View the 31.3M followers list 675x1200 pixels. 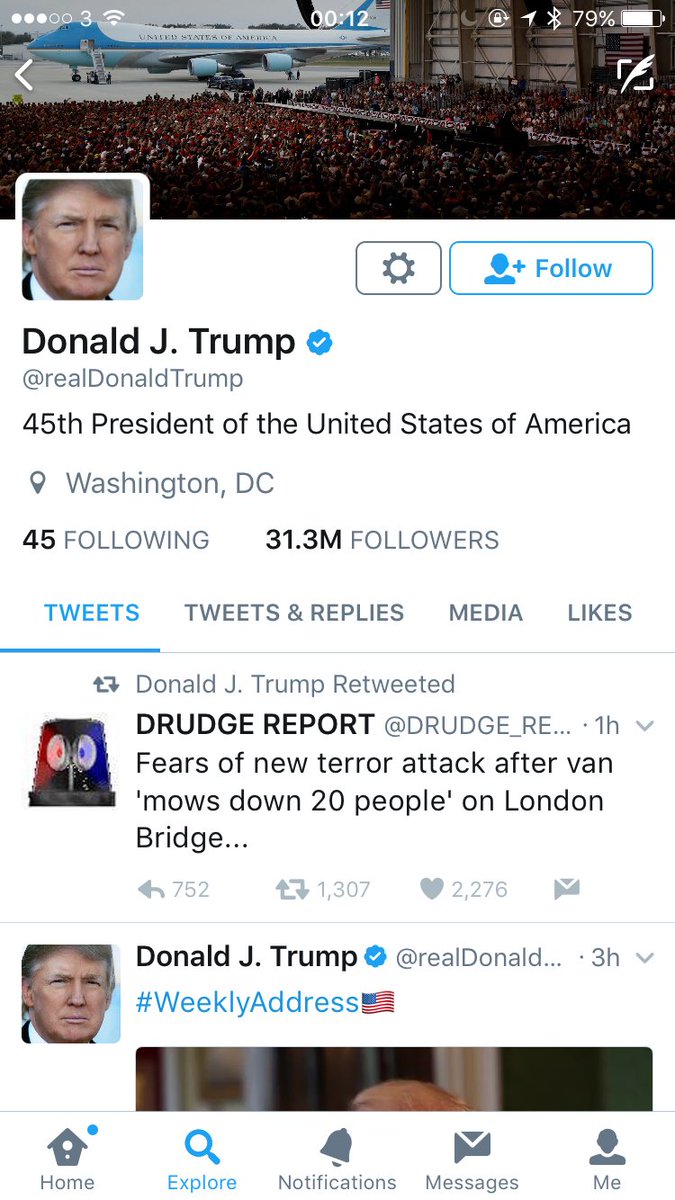tap(382, 540)
